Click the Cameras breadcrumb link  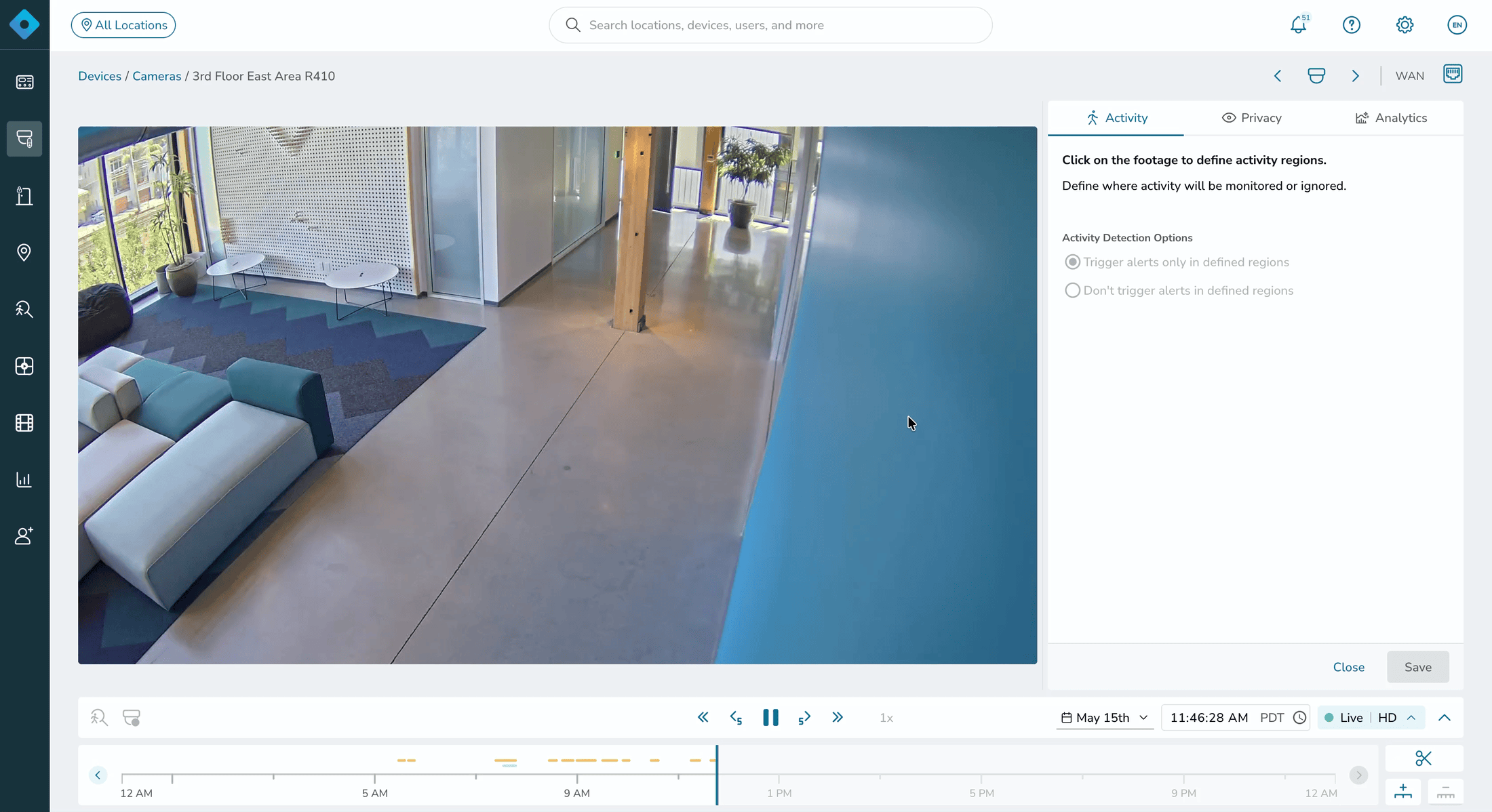tap(157, 76)
